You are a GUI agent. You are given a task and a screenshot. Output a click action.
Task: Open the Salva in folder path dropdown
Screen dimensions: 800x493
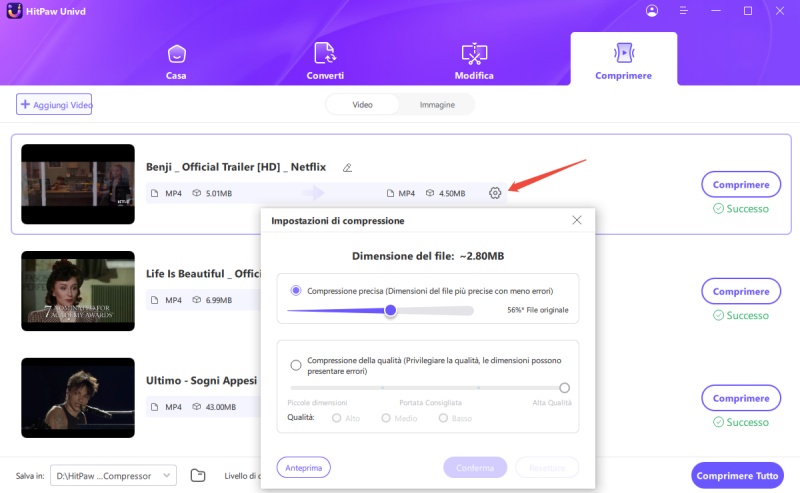click(x=113, y=475)
